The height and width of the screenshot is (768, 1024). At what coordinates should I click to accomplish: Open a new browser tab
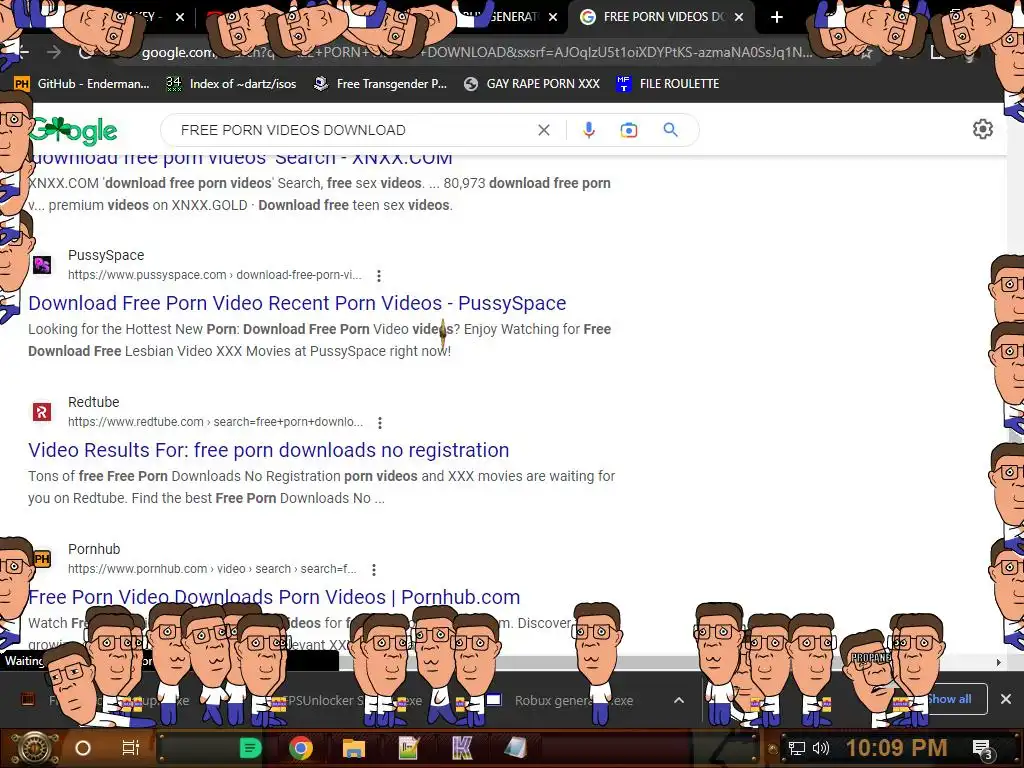[776, 17]
